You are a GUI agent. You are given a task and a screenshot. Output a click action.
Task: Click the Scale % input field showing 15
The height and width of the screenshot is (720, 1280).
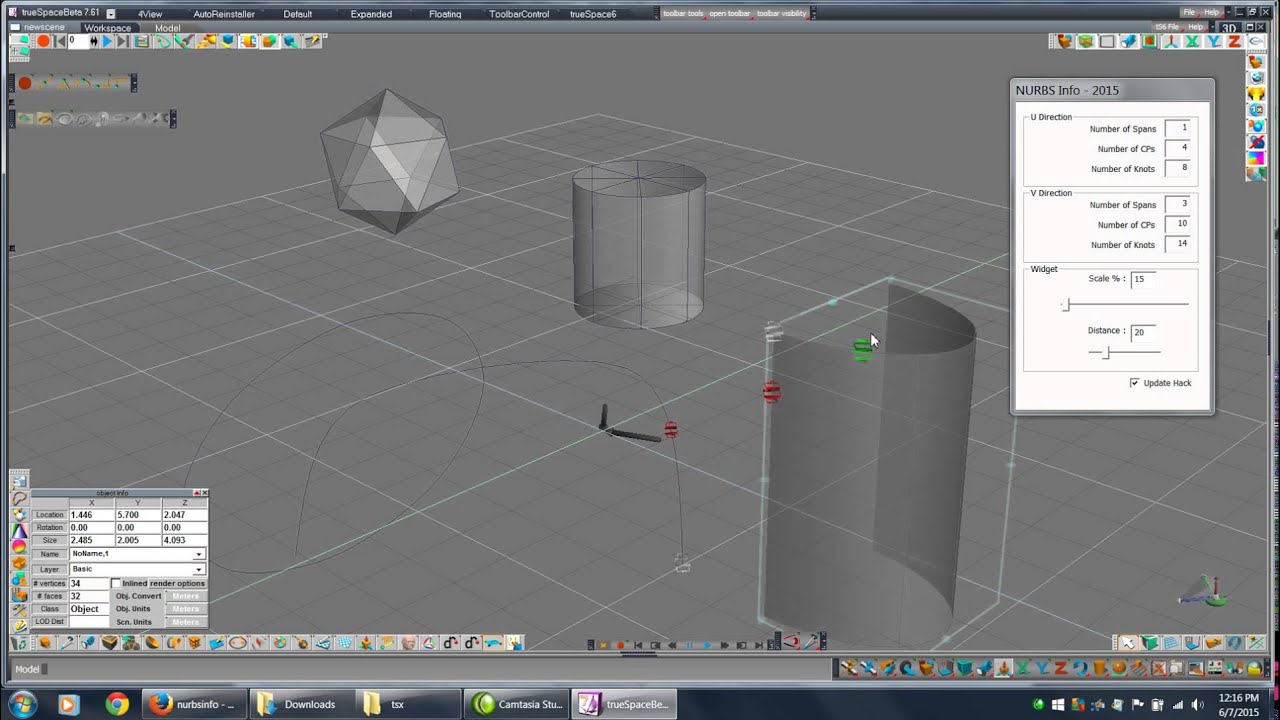tap(1143, 279)
